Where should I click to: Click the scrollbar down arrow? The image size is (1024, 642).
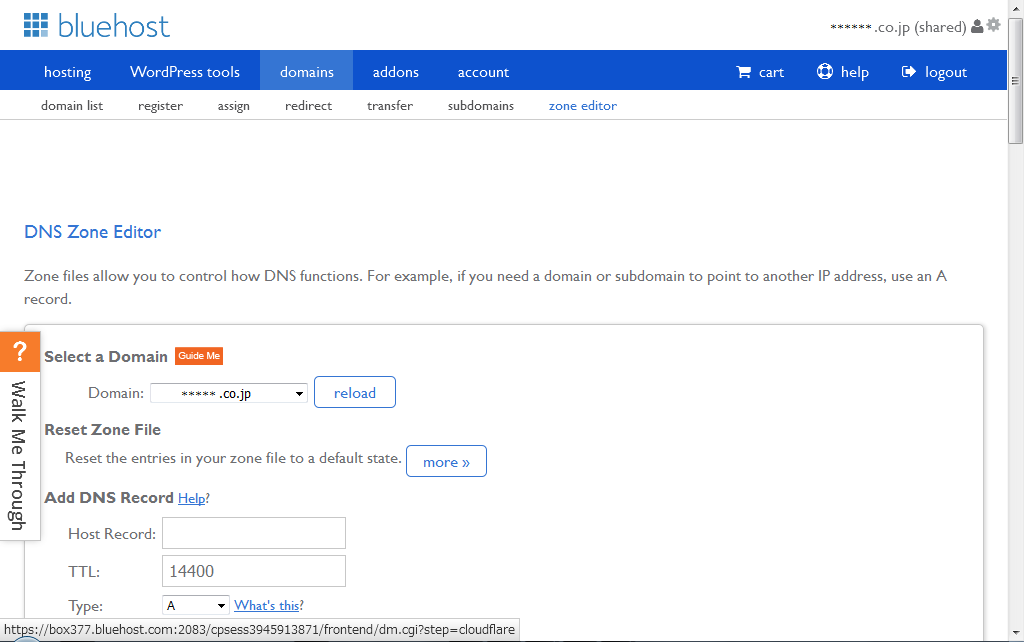click(1016, 633)
